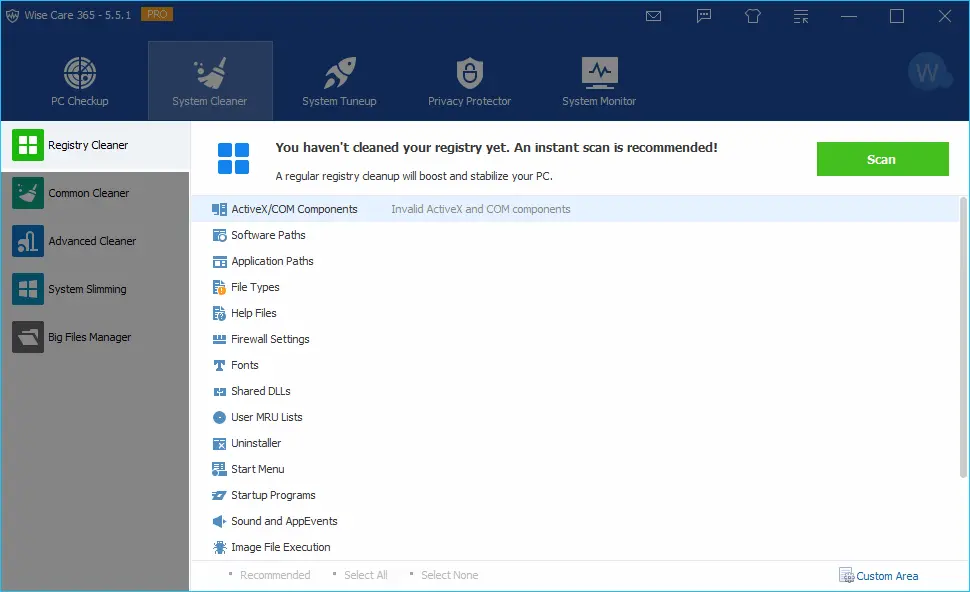The image size is (970, 592).
Task: Open the skin shirt icon
Action: [752, 16]
